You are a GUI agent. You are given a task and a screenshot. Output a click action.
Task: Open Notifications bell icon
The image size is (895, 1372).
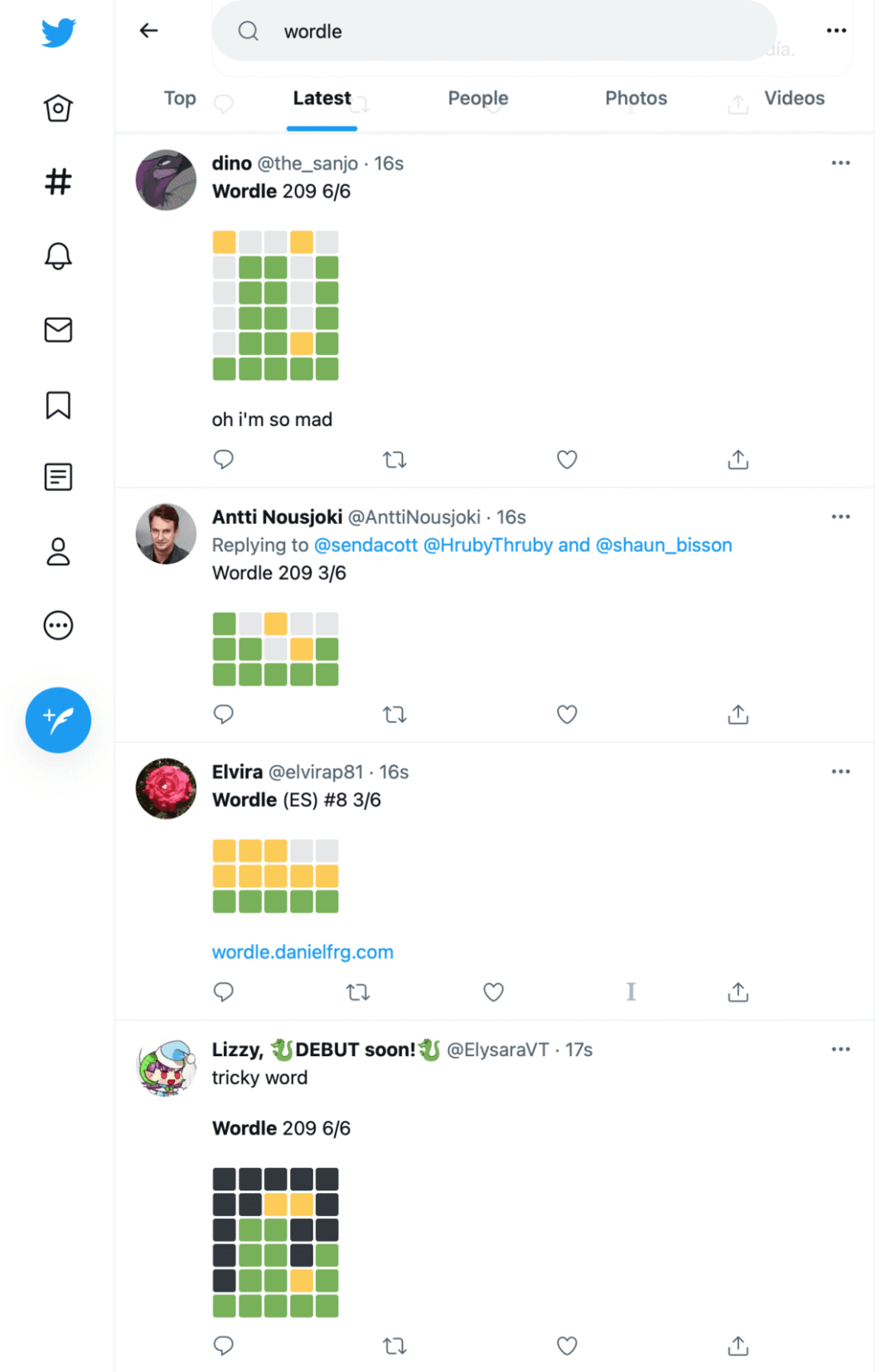click(58, 255)
